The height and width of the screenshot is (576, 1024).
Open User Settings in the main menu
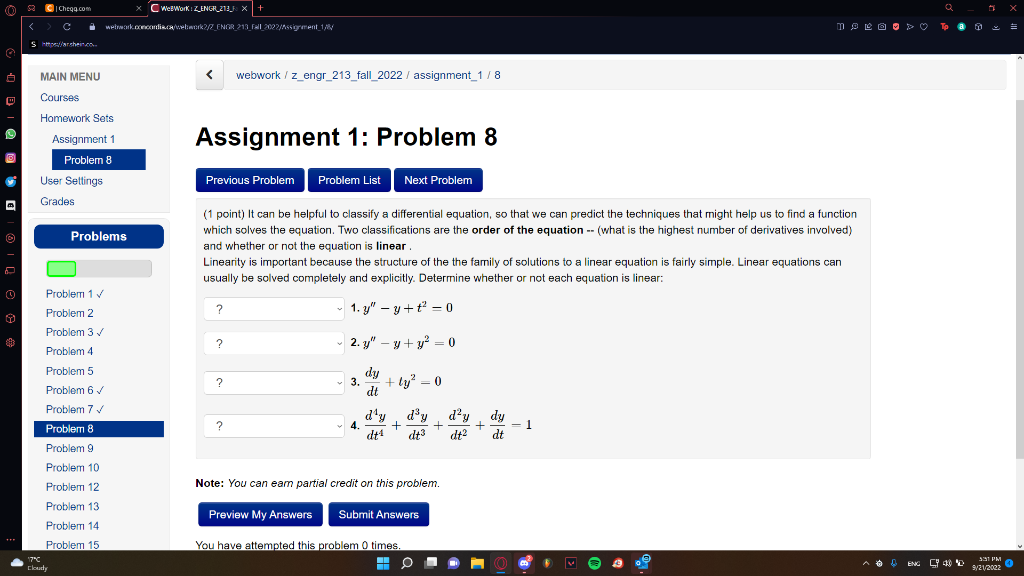73,180
